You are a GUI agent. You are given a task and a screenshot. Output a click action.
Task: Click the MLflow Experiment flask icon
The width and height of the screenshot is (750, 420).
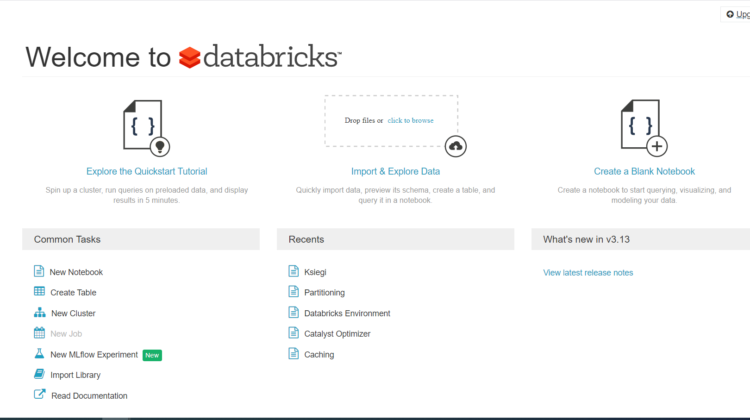tap(39, 354)
